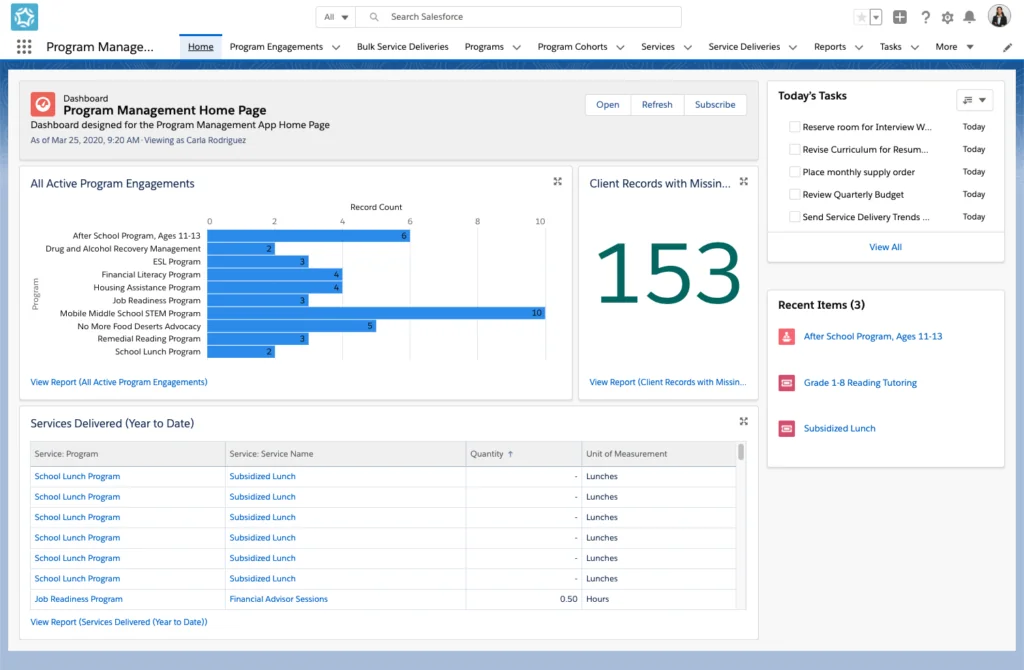Open the Service Deliveries tab
The height and width of the screenshot is (670, 1024).
[x=744, y=47]
